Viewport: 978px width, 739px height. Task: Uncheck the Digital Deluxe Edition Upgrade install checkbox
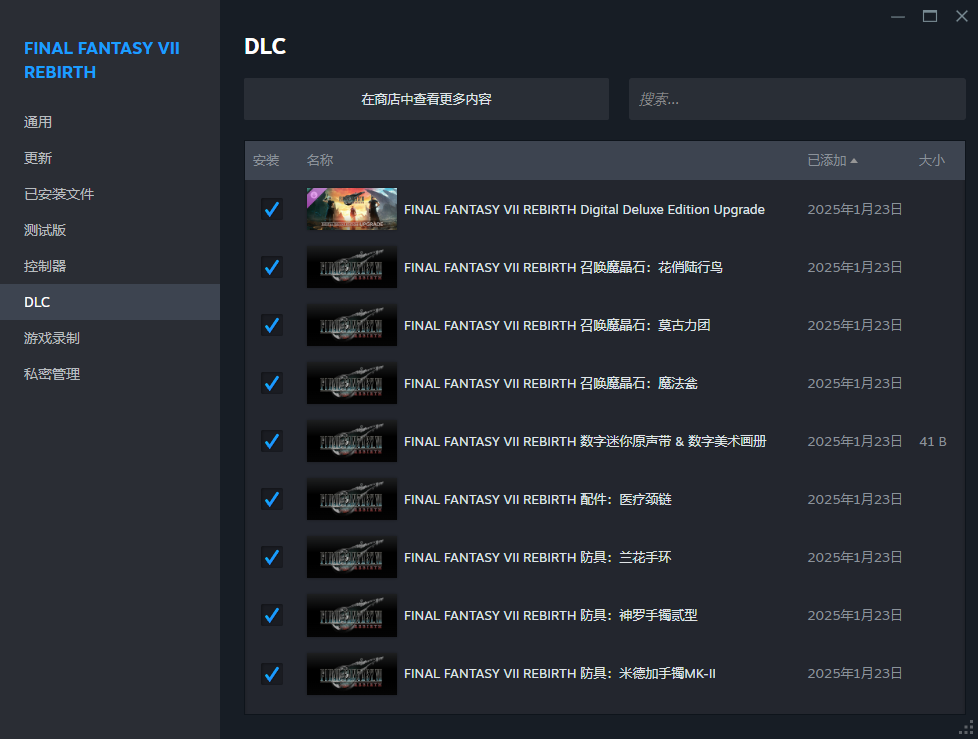pos(271,209)
